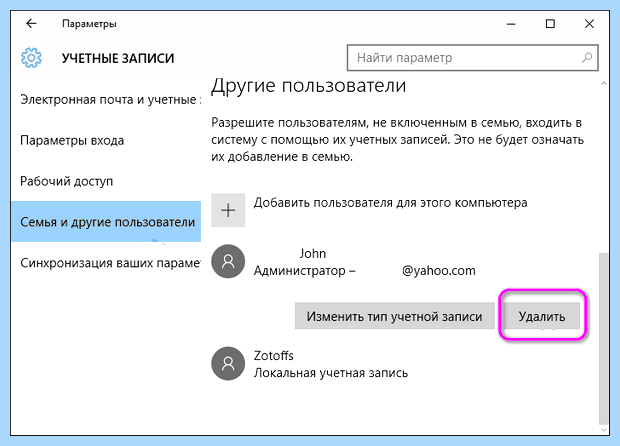Go back using the back arrow
Viewport: 620px width, 446px height.
[31, 24]
